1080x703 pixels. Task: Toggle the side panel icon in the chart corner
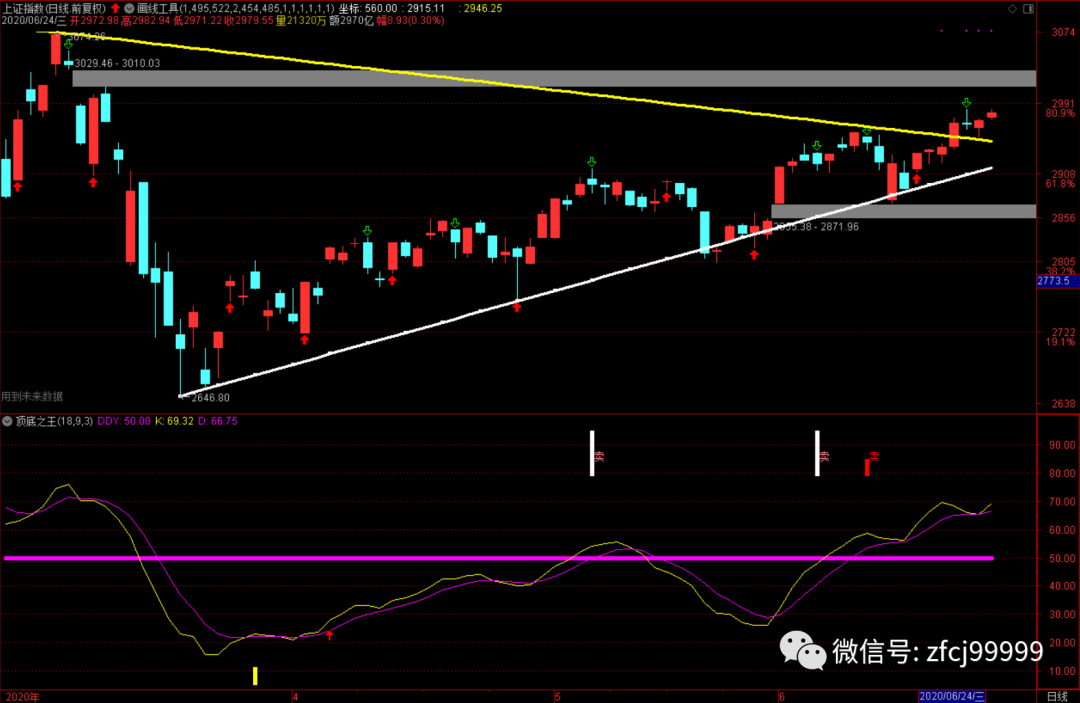pyautogui.click(x=1028, y=9)
